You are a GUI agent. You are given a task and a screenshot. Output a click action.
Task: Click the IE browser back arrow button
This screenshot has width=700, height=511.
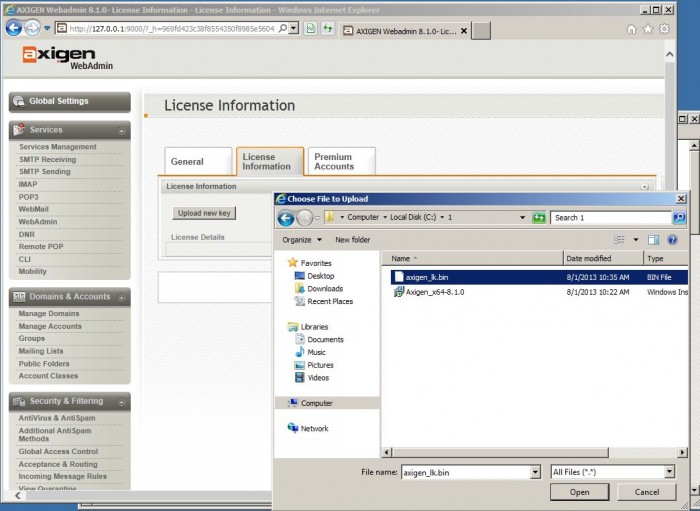point(13,28)
